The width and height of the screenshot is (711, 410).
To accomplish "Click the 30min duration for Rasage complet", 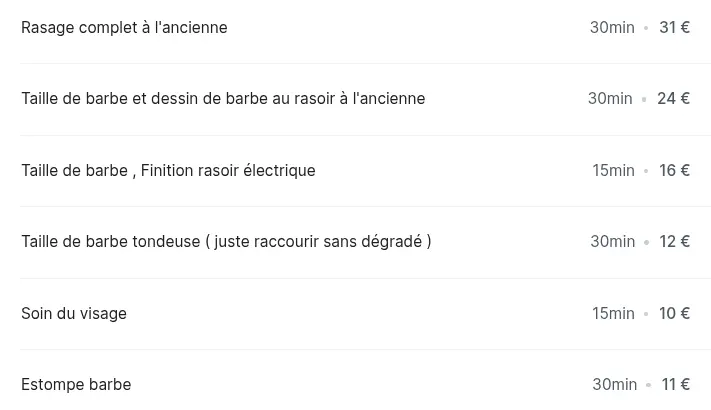I will 612,28.
